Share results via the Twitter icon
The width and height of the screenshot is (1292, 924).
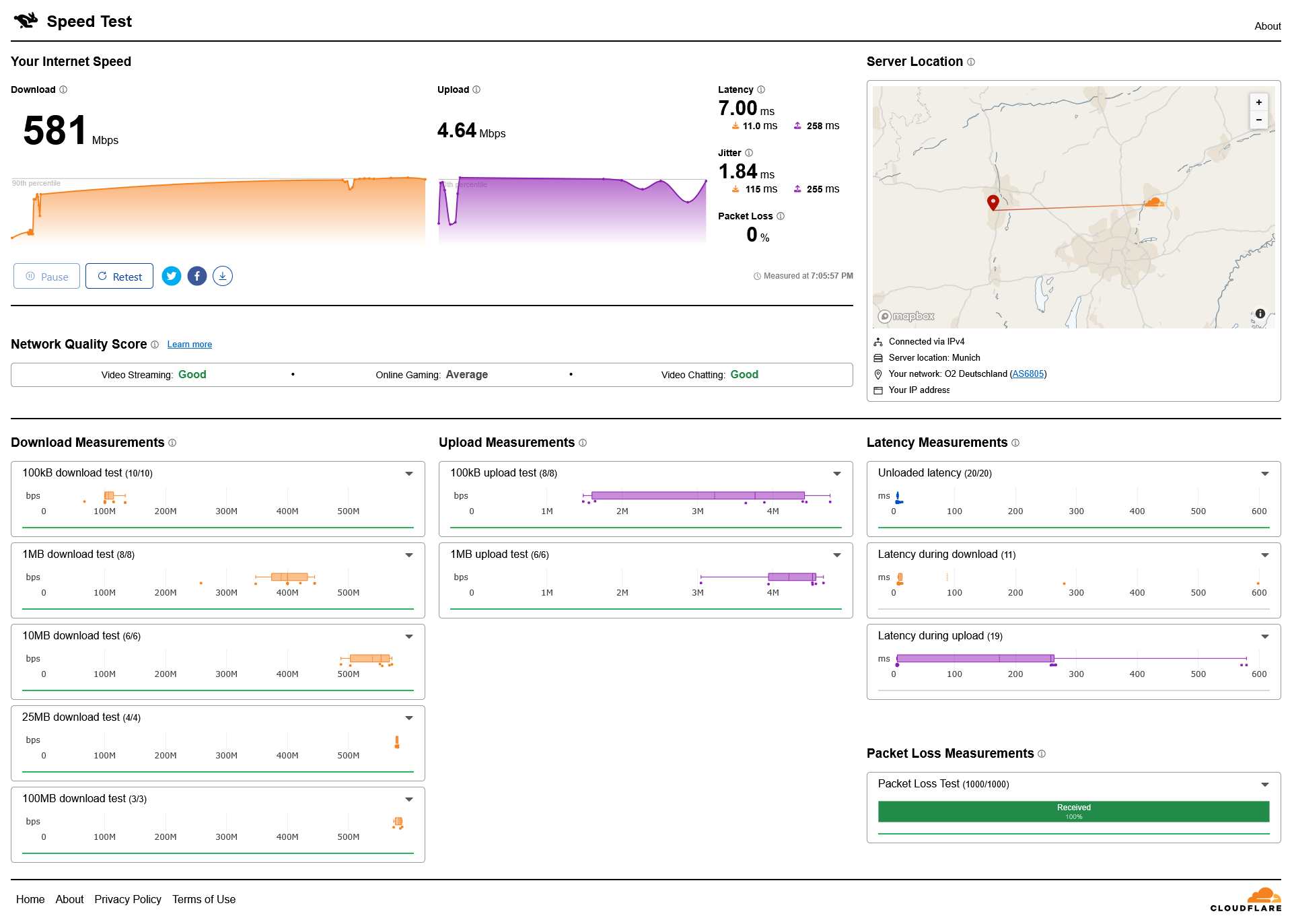pyautogui.click(x=172, y=276)
